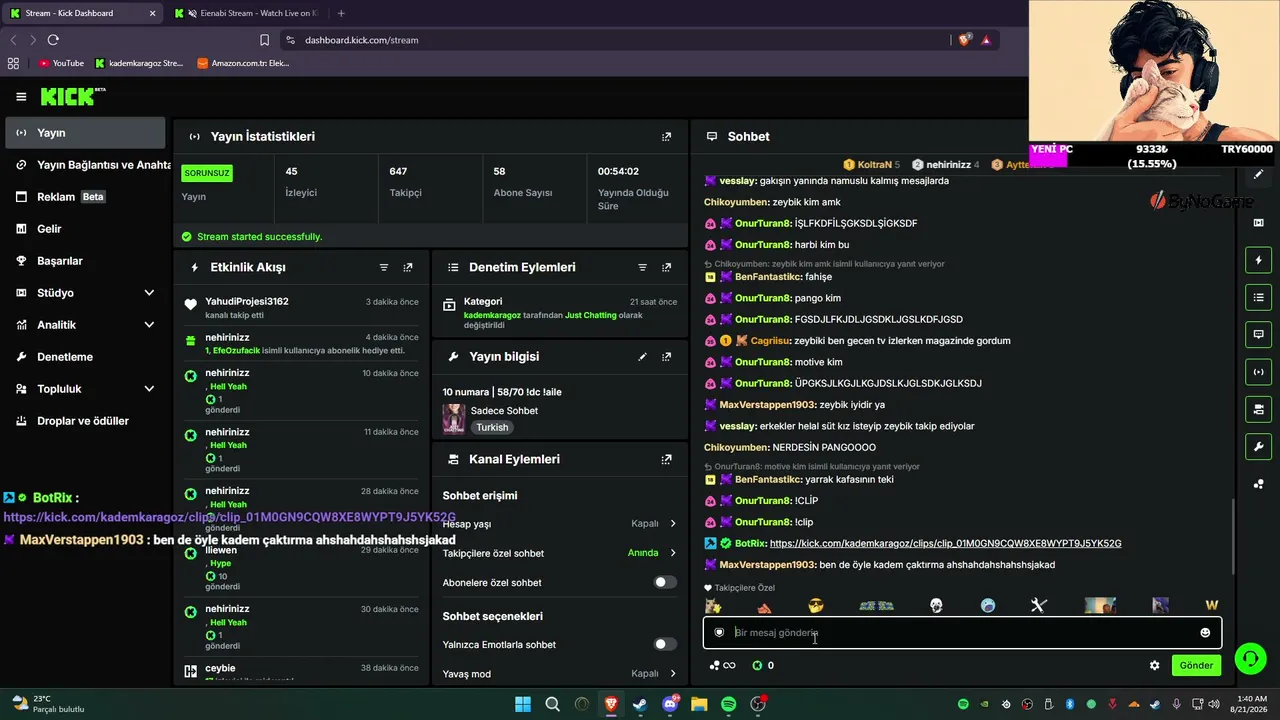Image resolution: width=1280 pixels, height=720 pixels.
Task: Open the Yayın sidebar item
Action: click(85, 133)
